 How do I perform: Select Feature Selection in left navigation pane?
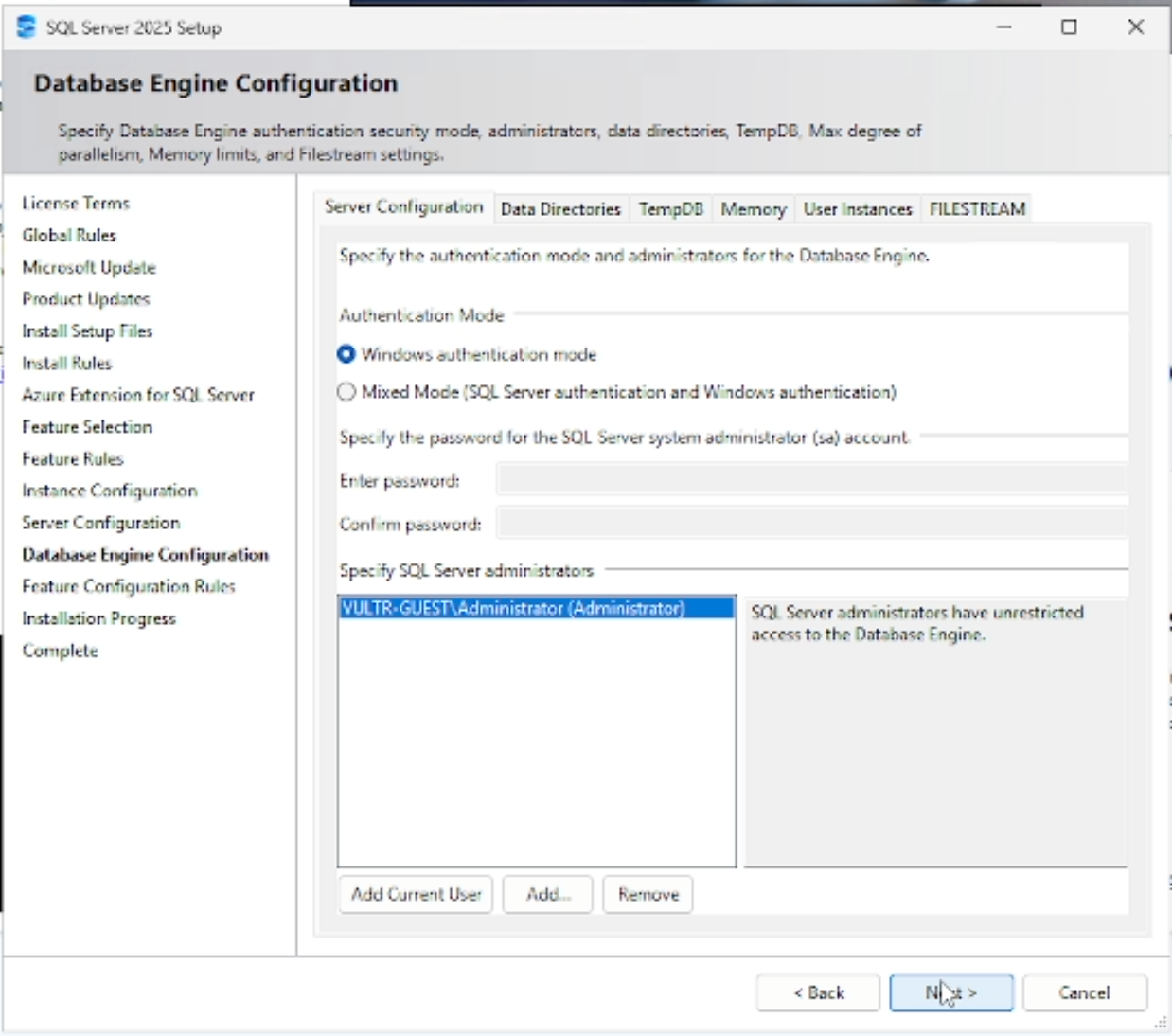tap(86, 426)
